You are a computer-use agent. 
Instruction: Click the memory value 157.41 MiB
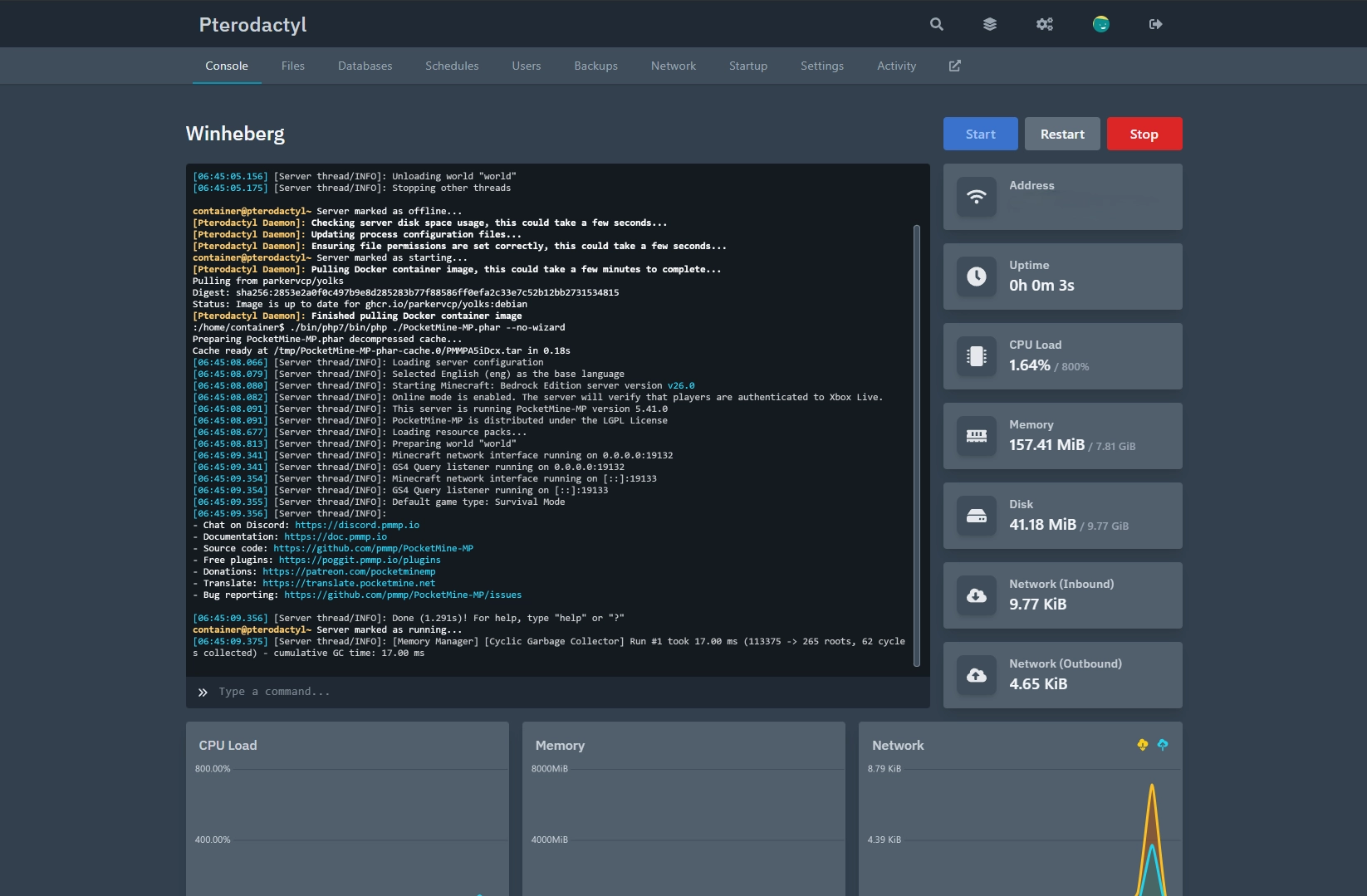point(1046,444)
